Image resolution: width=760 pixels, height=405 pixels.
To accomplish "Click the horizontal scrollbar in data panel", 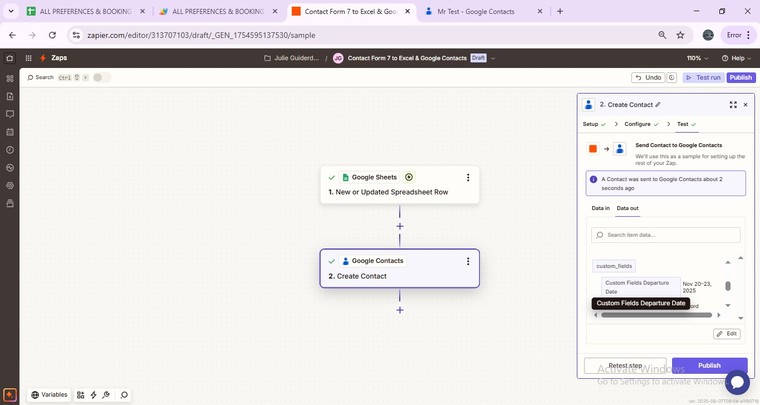I will (656, 315).
